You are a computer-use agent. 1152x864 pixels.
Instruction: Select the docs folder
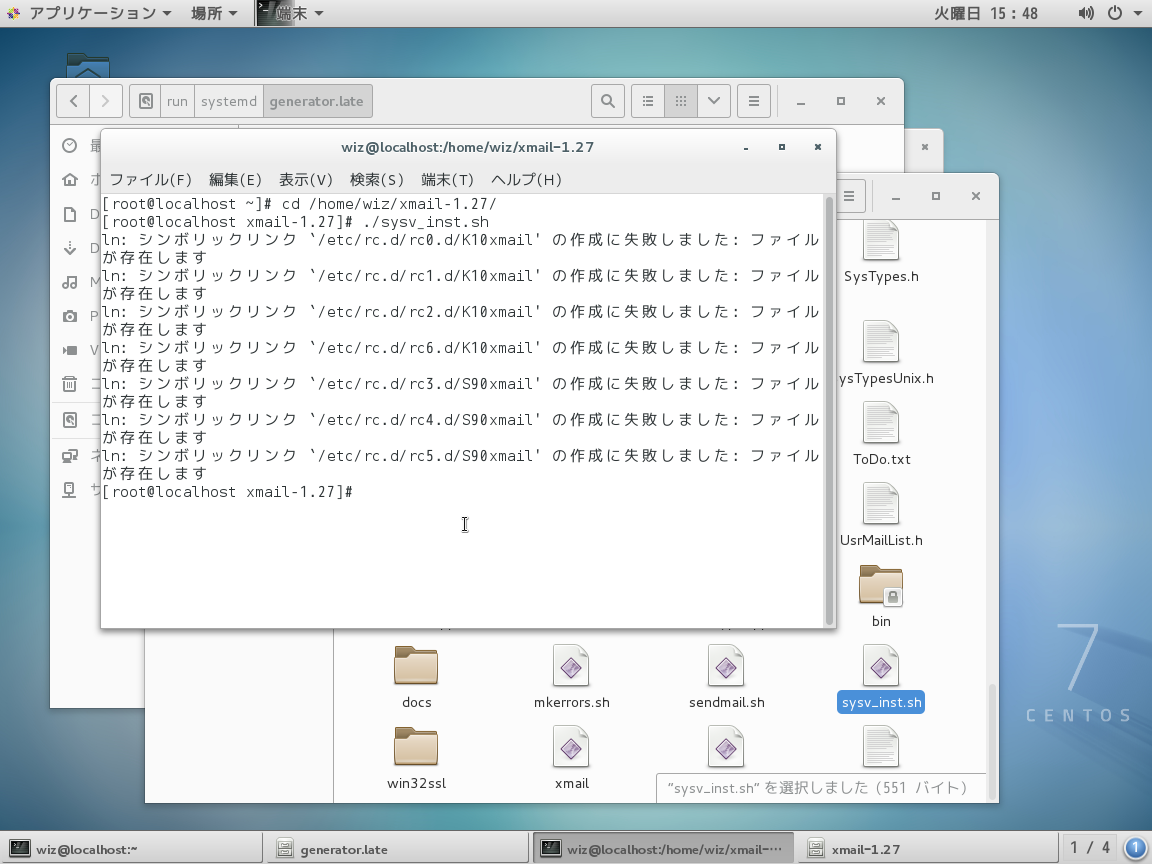click(416, 677)
